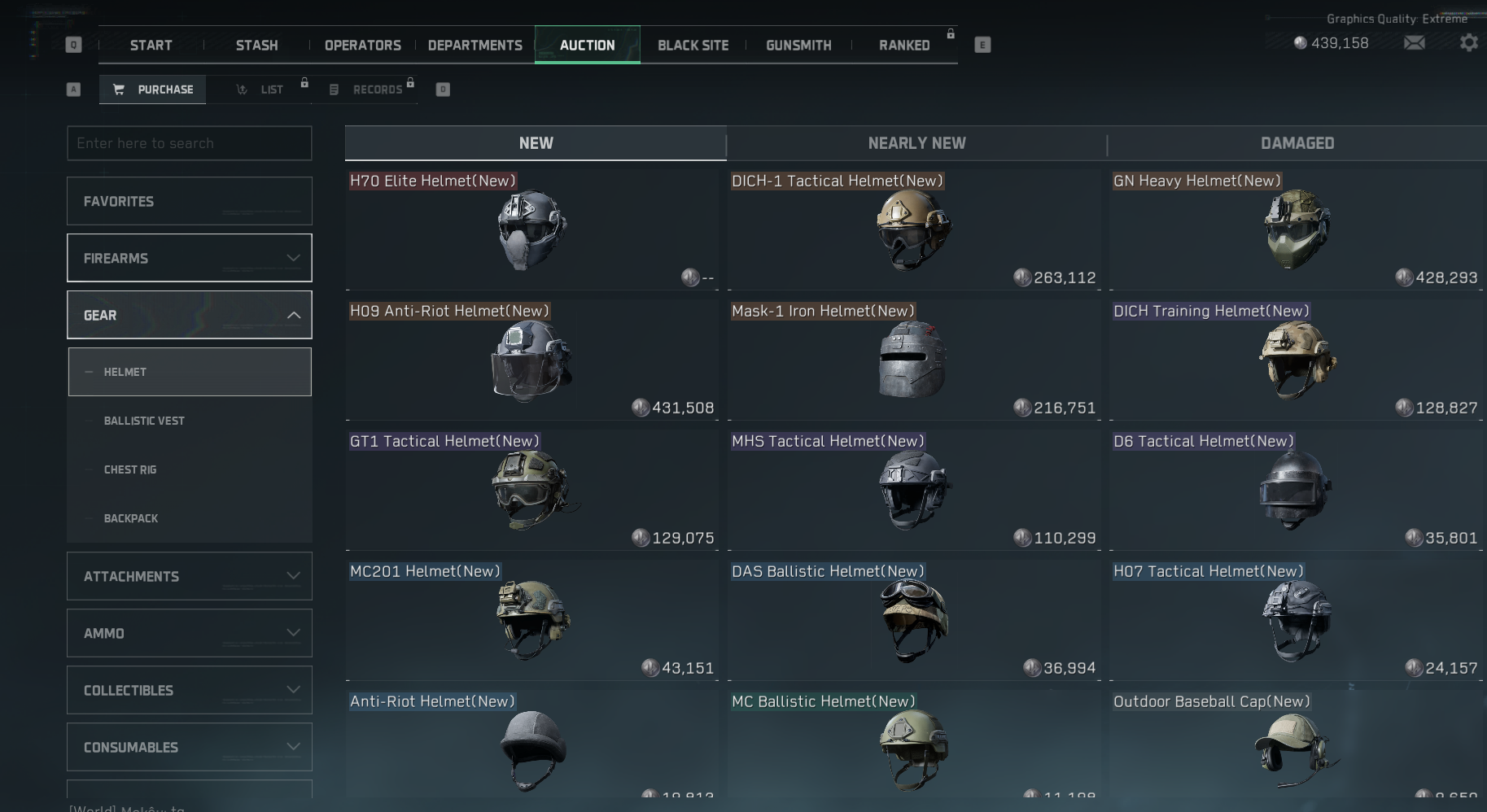The height and width of the screenshot is (812, 1487).
Task: Click the shopping cart Purchase icon
Action: pos(119,89)
